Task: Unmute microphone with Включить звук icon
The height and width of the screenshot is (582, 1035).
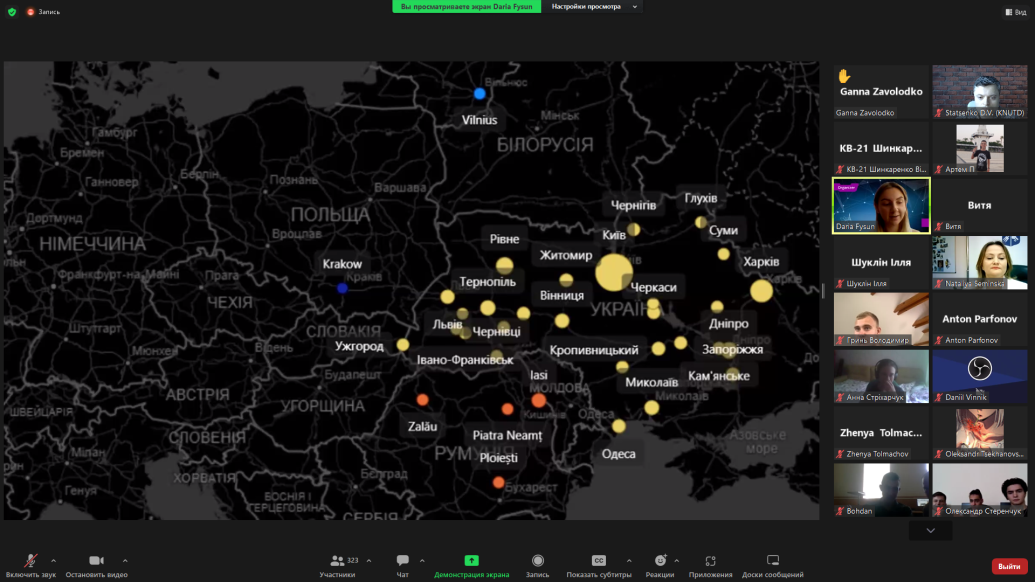Action: coord(30,560)
